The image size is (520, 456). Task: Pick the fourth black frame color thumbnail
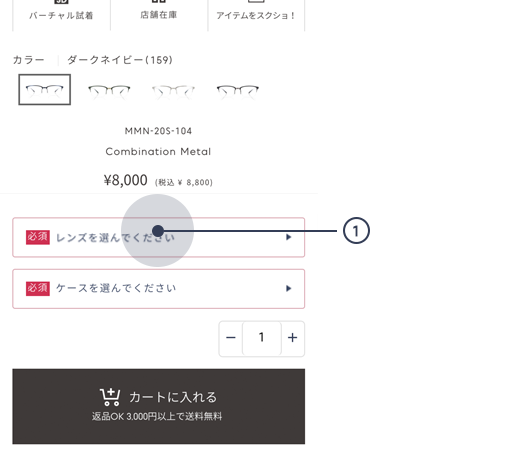click(x=238, y=90)
